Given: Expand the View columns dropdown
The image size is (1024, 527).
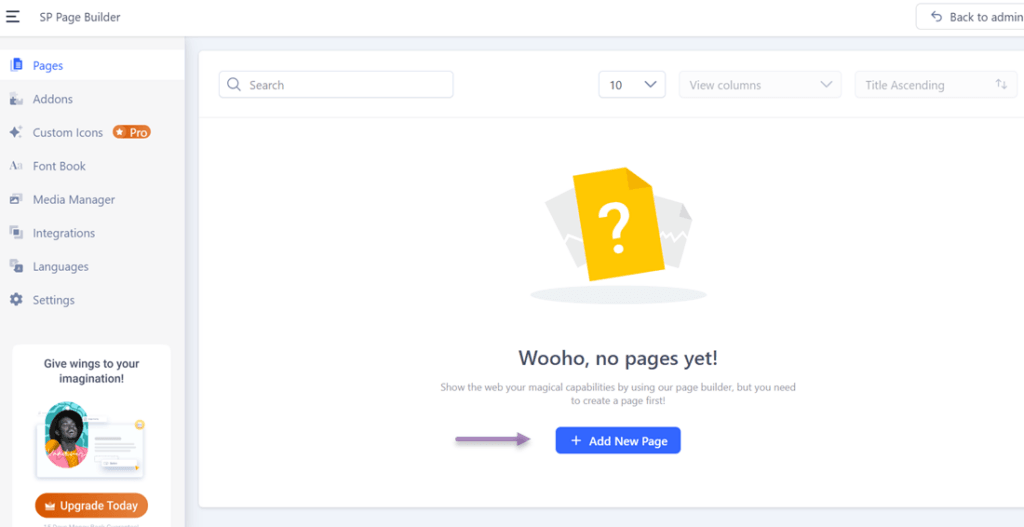Looking at the screenshot, I should pyautogui.click(x=760, y=85).
